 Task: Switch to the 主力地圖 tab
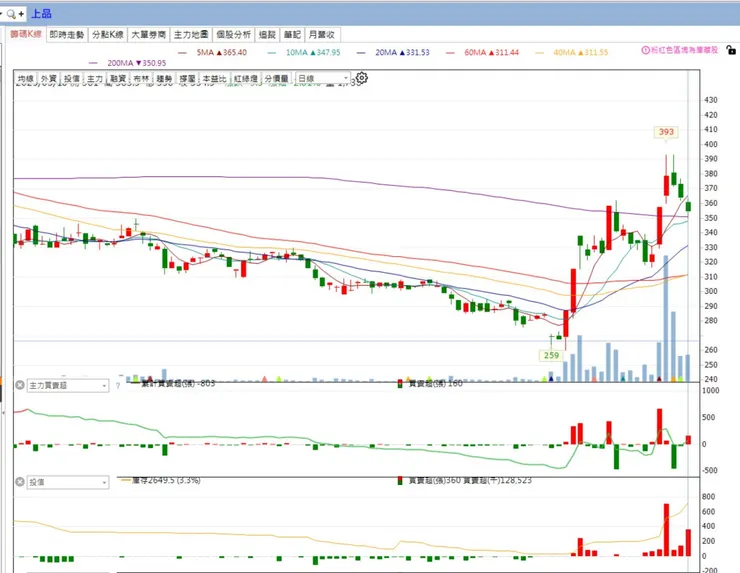click(x=191, y=34)
